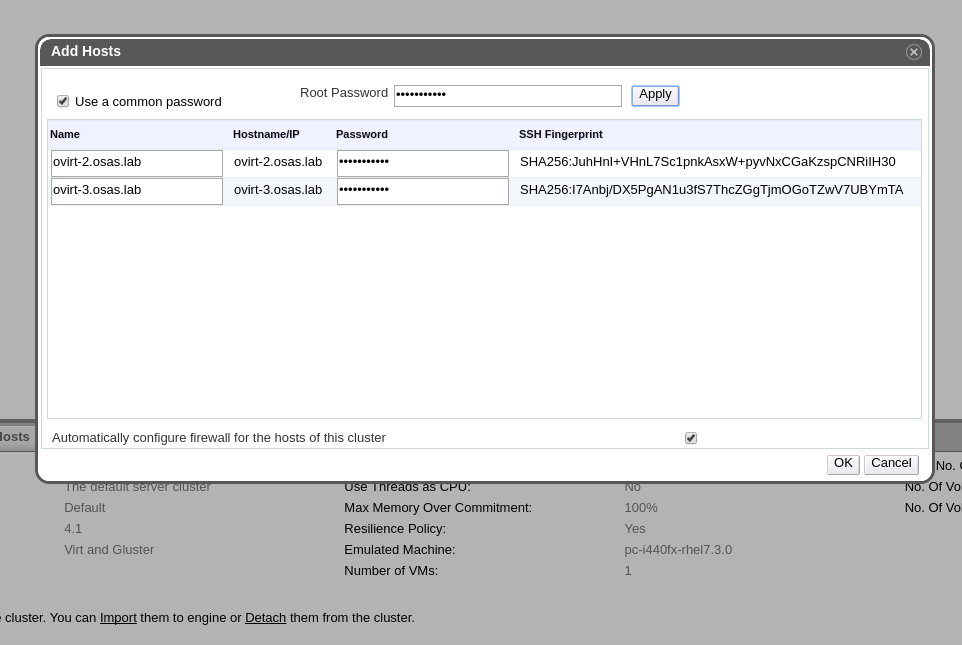962x645 pixels.
Task: Focus the password field for ovirt-3.osas.lab
Action: (422, 191)
